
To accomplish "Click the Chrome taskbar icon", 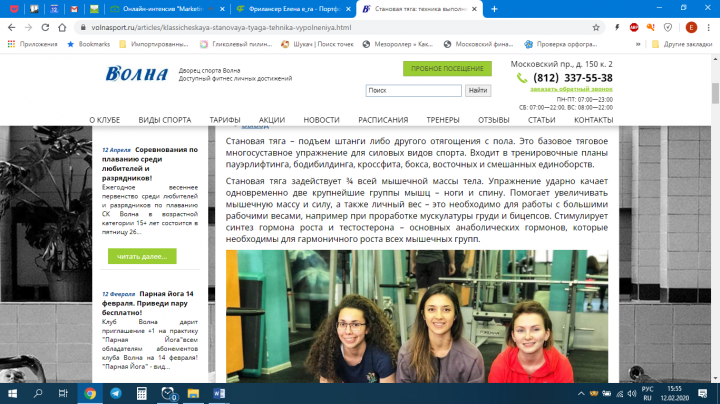I will (90, 393).
